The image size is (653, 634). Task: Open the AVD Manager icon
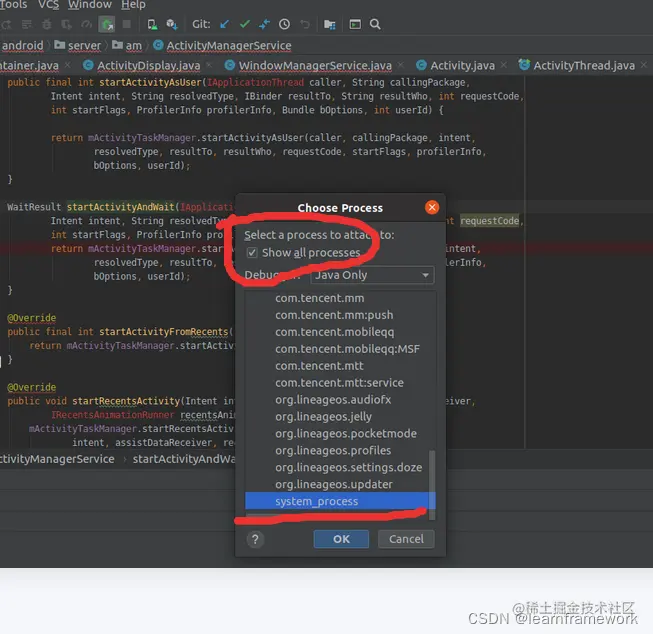point(152,24)
